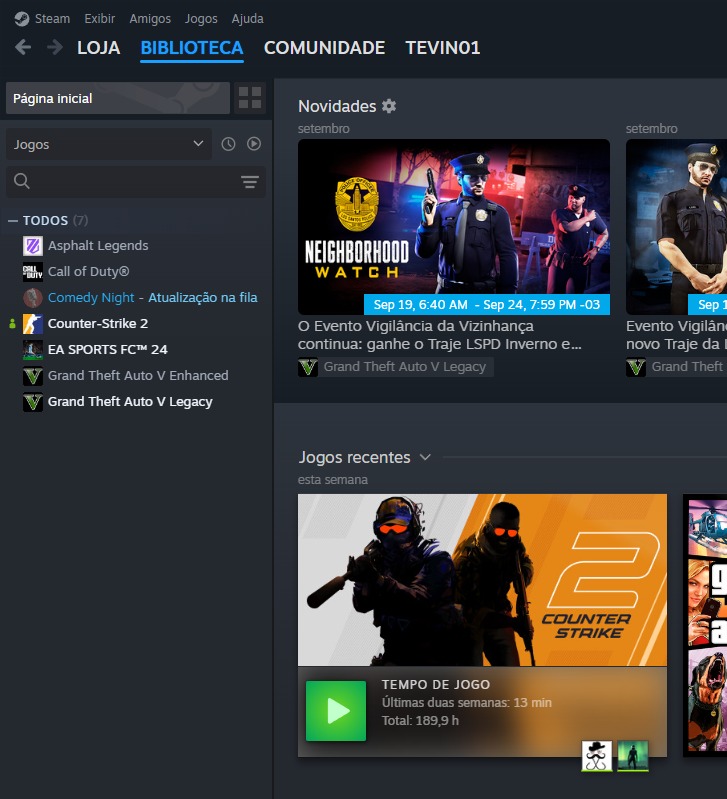Open the TEVIN01 profile tab
The height and width of the screenshot is (799, 727).
pyautogui.click(x=443, y=48)
